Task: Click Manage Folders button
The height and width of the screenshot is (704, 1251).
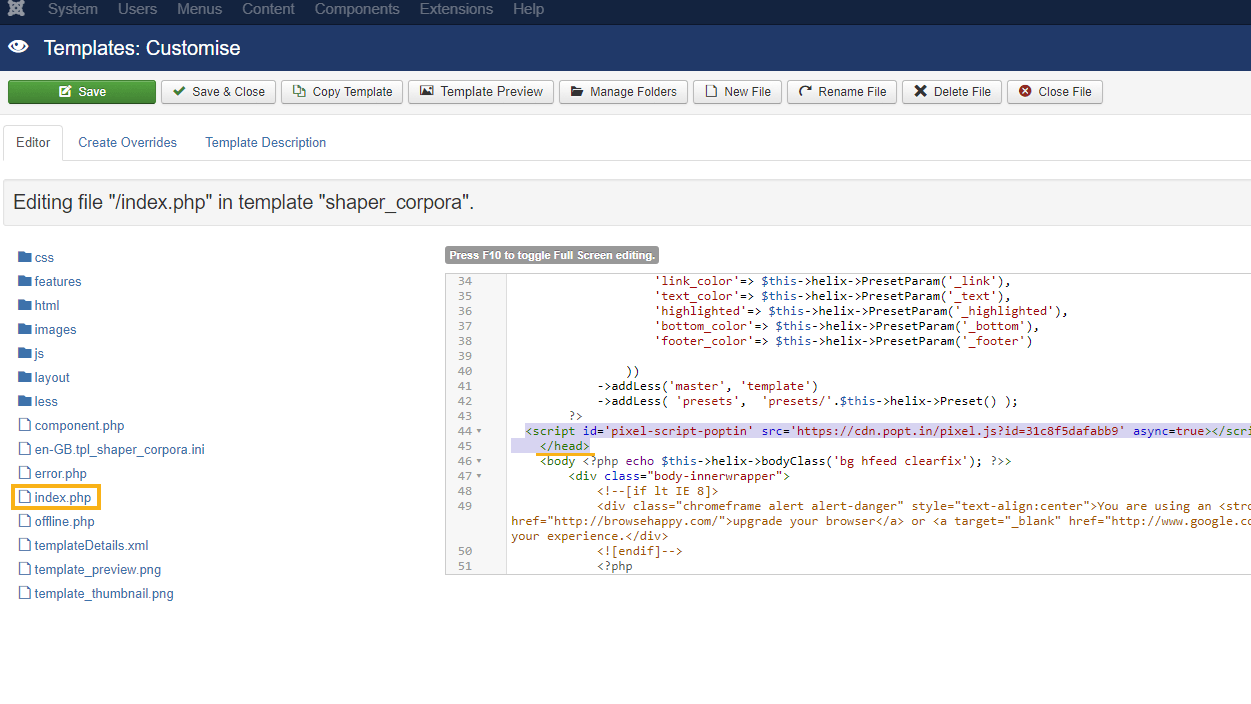Action: pyautogui.click(x=623, y=91)
